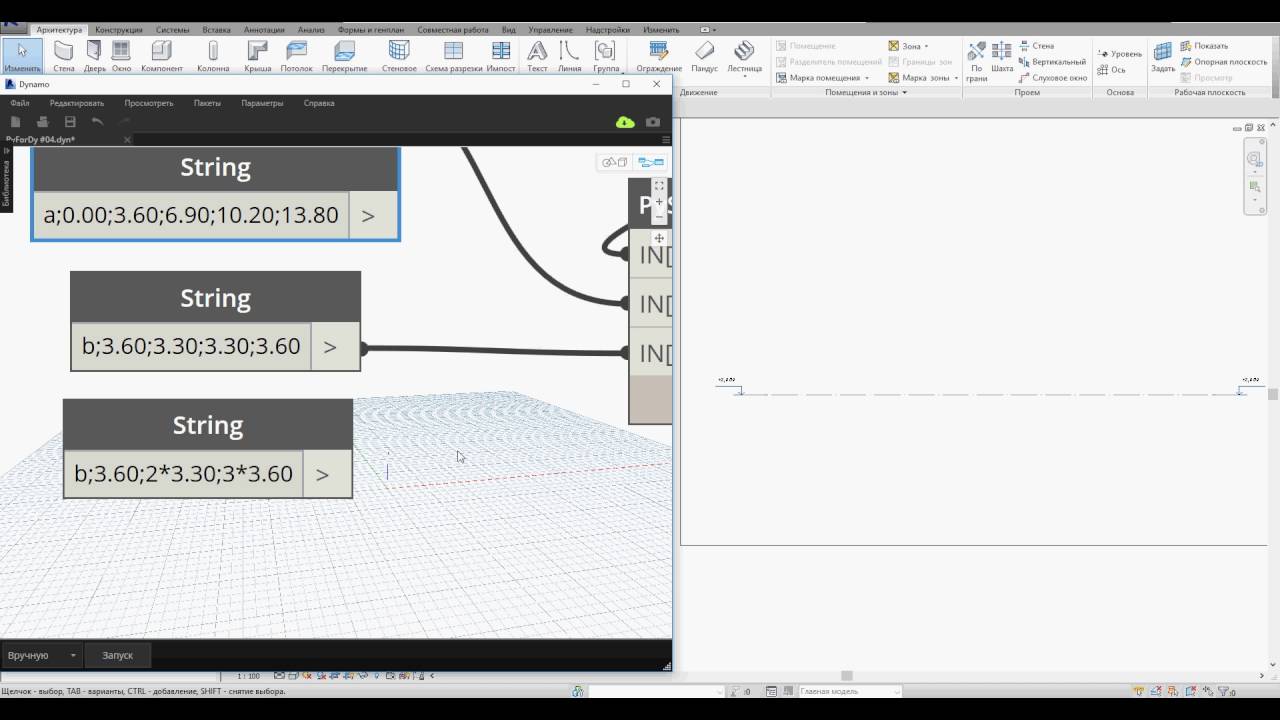The image size is (1280, 720).
Task: Switch to the Аннотации ribbon tab
Action: 264,30
